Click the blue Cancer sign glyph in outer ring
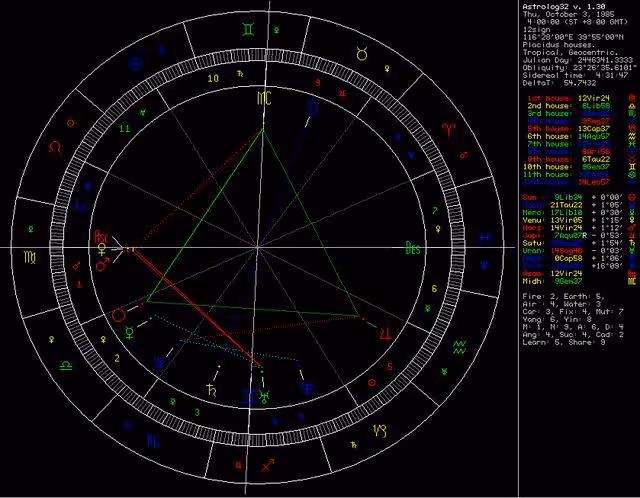Viewport: 640px width, 498px height. click(136, 64)
